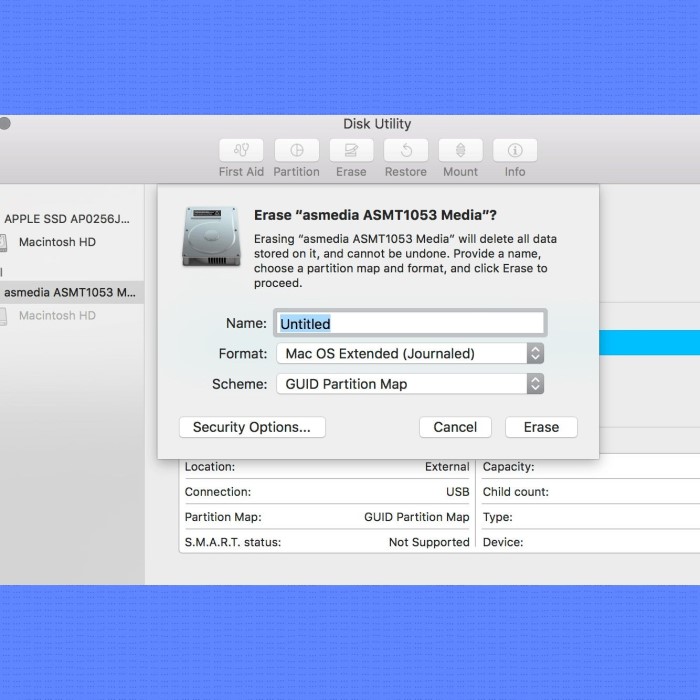The image size is (700, 700).
Task: Open the Partition tool icon
Action: pos(296,150)
